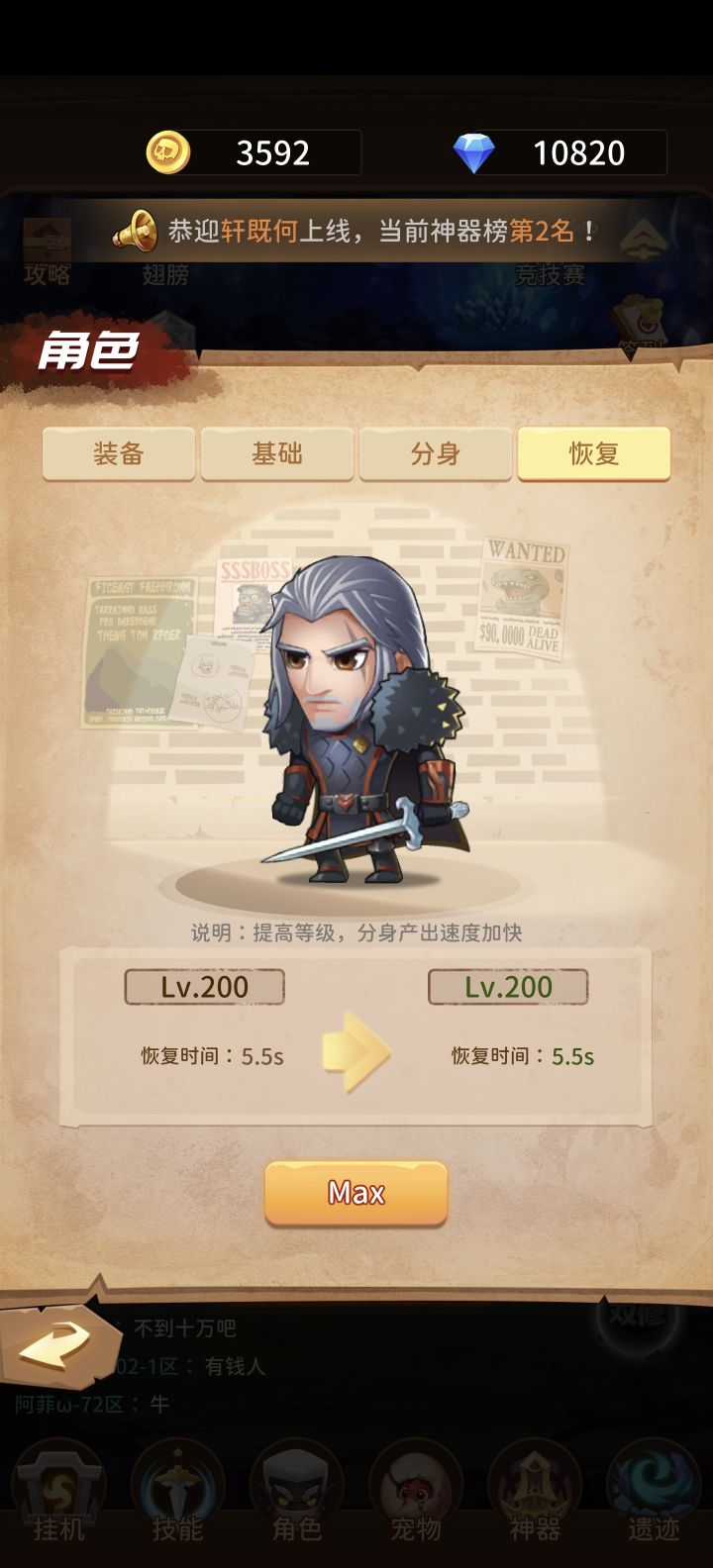
Task: Tap the megaphone announcement icon
Action: tap(135, 232)
